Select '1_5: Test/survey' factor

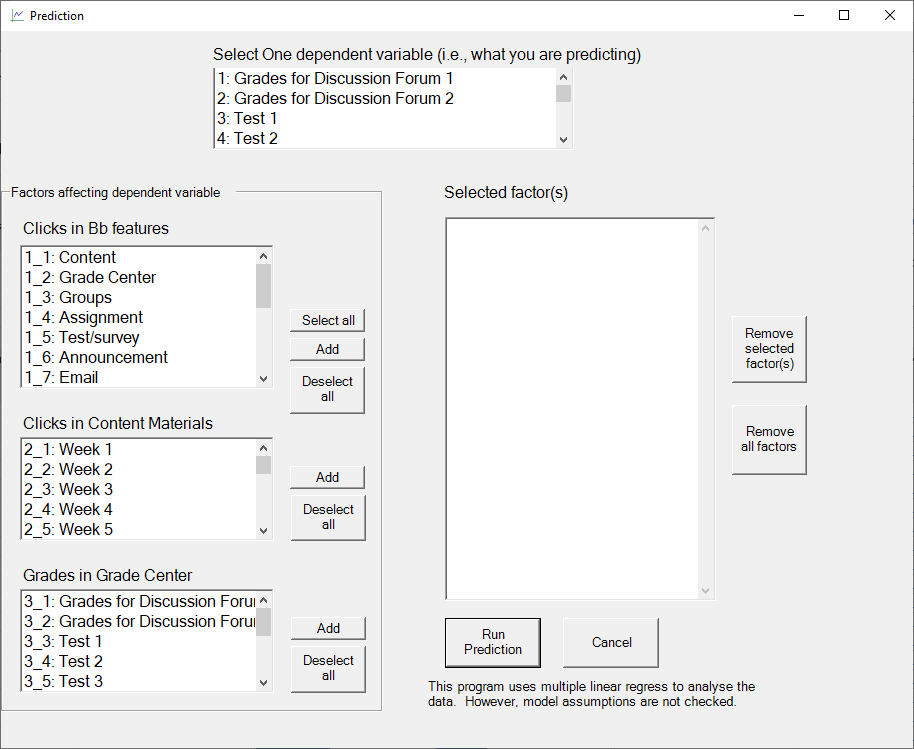coord(139,337)
